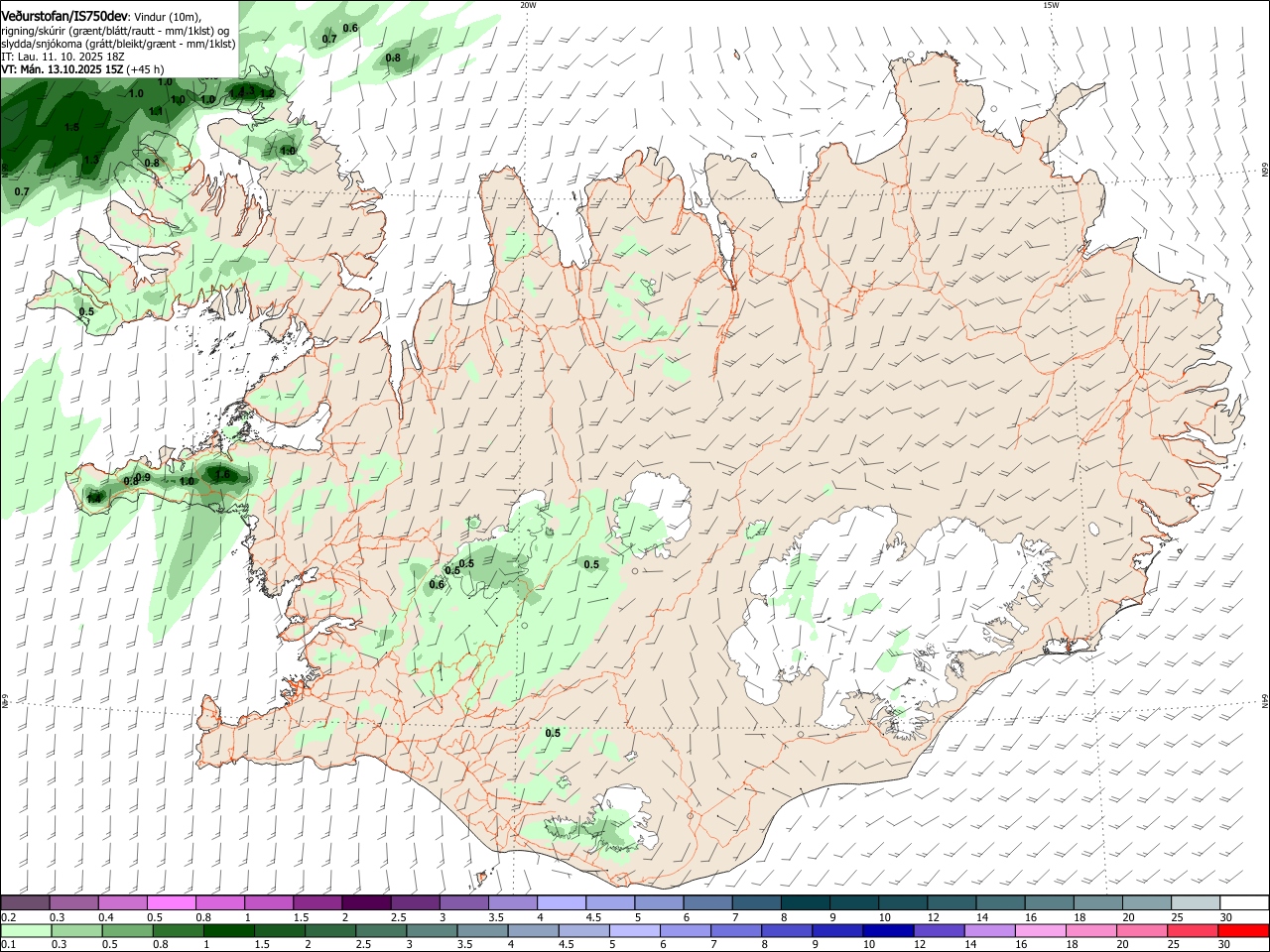Select upper scale swatch between 1.5 and 2
The image size is (1270, 952).
317,902
